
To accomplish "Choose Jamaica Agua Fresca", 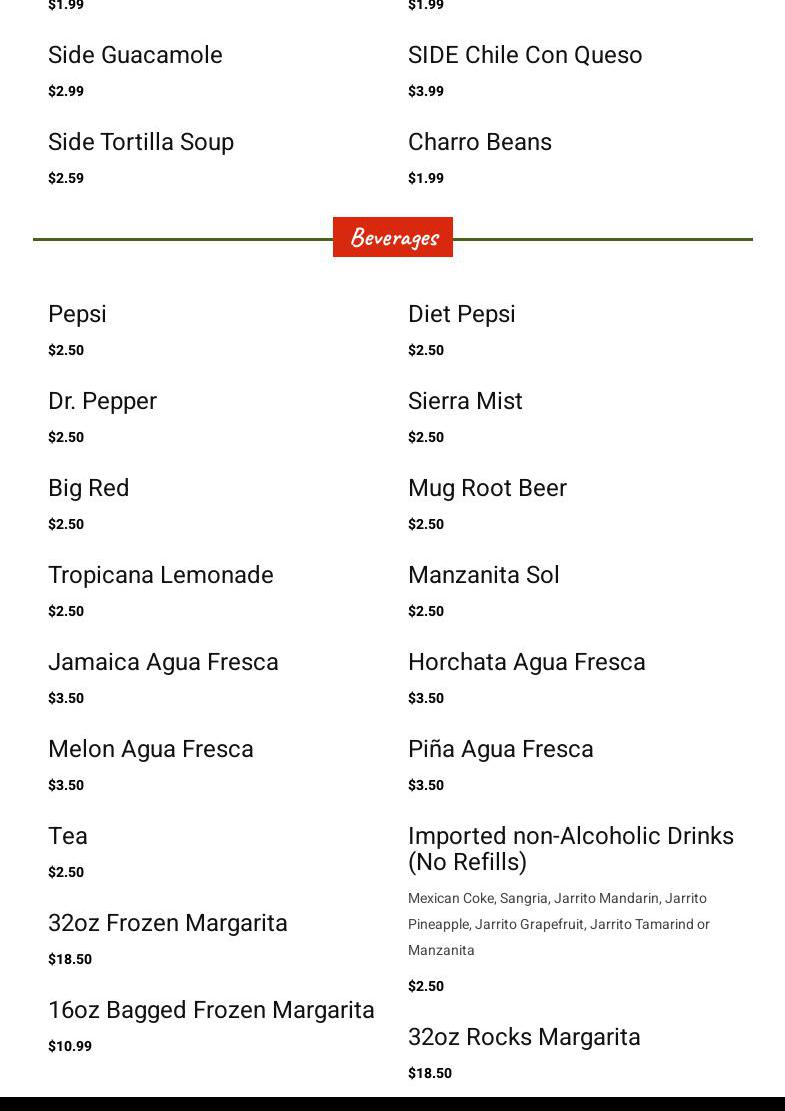I will [163, 662].
